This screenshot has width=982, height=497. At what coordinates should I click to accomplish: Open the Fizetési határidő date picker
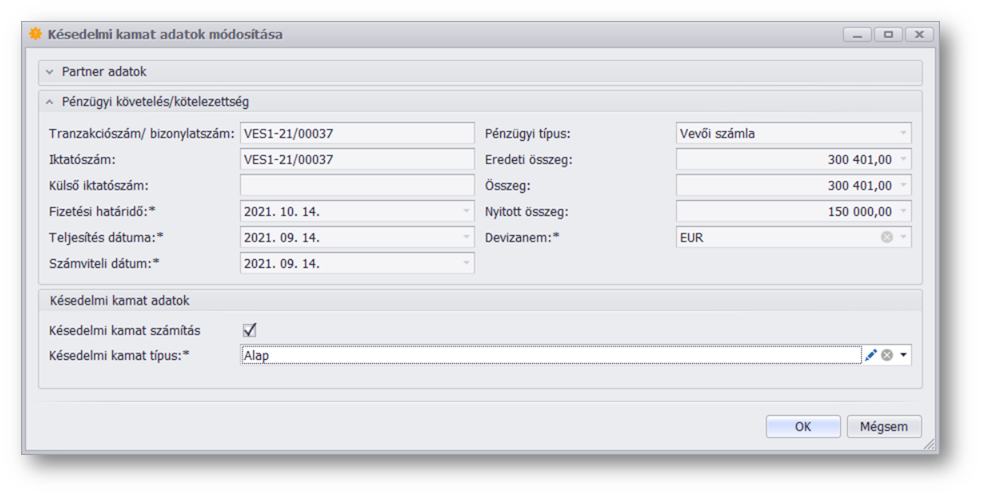coord(466,212)
